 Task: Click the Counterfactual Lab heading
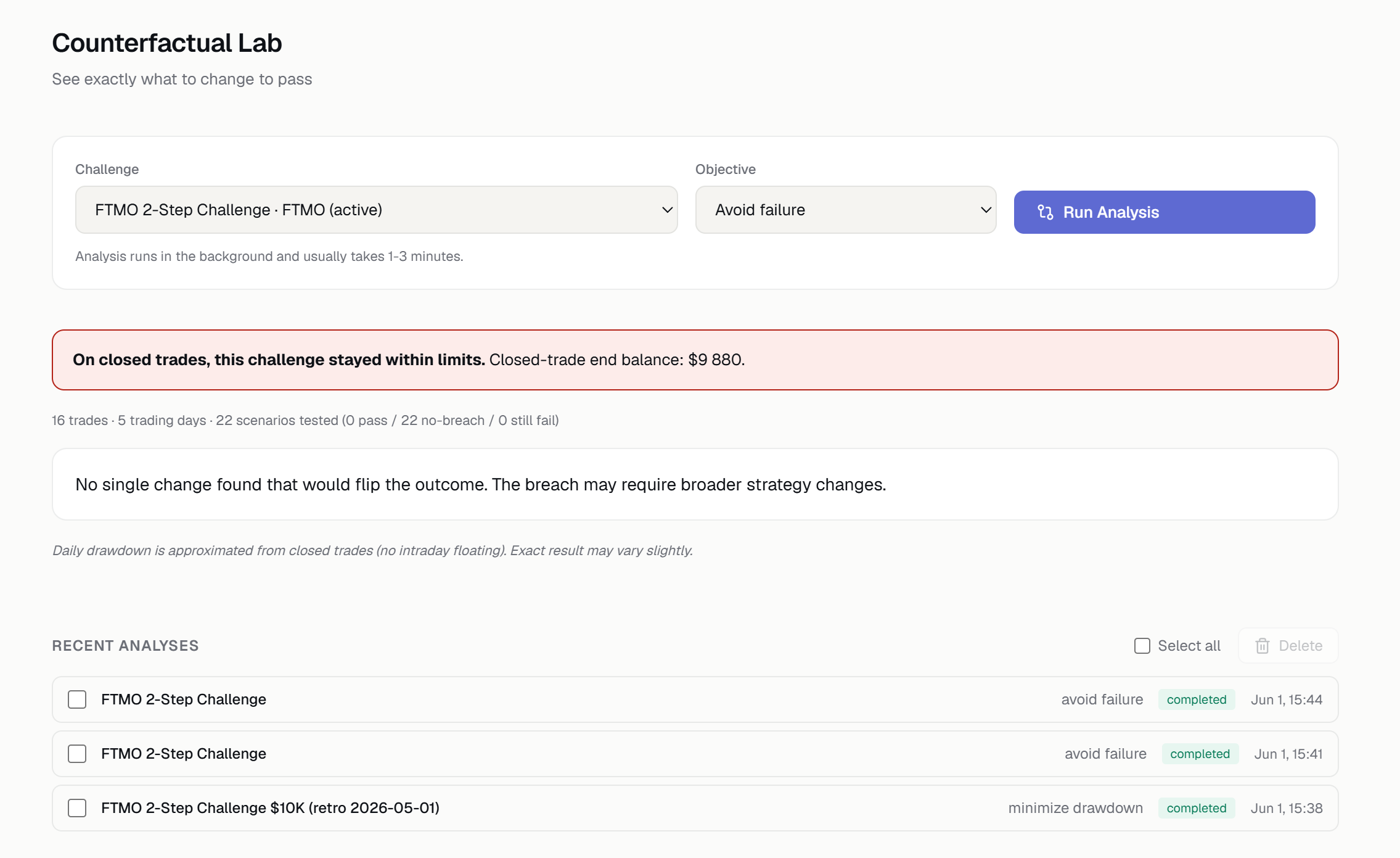[x=166, y=43]
